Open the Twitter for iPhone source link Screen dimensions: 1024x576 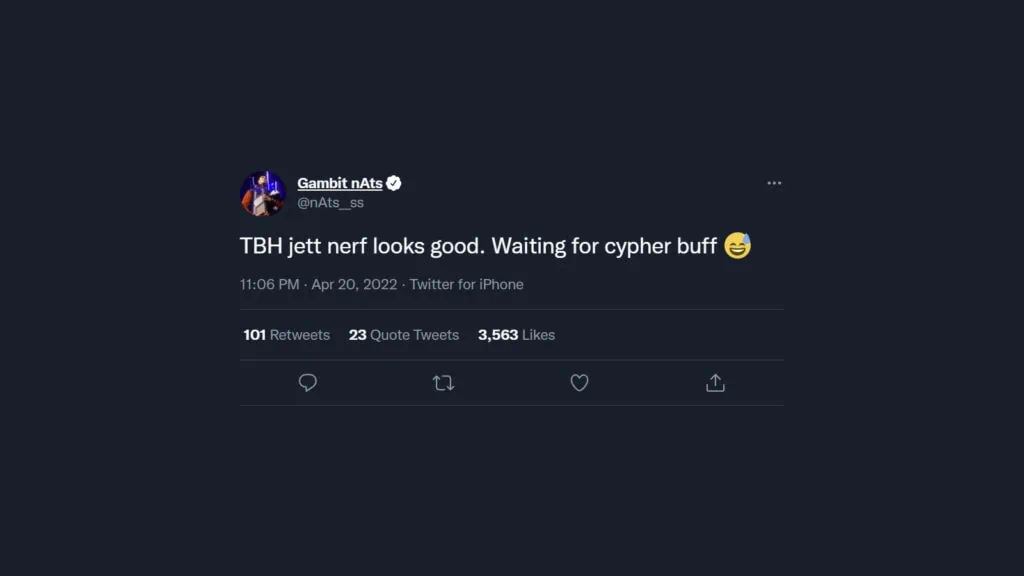click(466, 285)
